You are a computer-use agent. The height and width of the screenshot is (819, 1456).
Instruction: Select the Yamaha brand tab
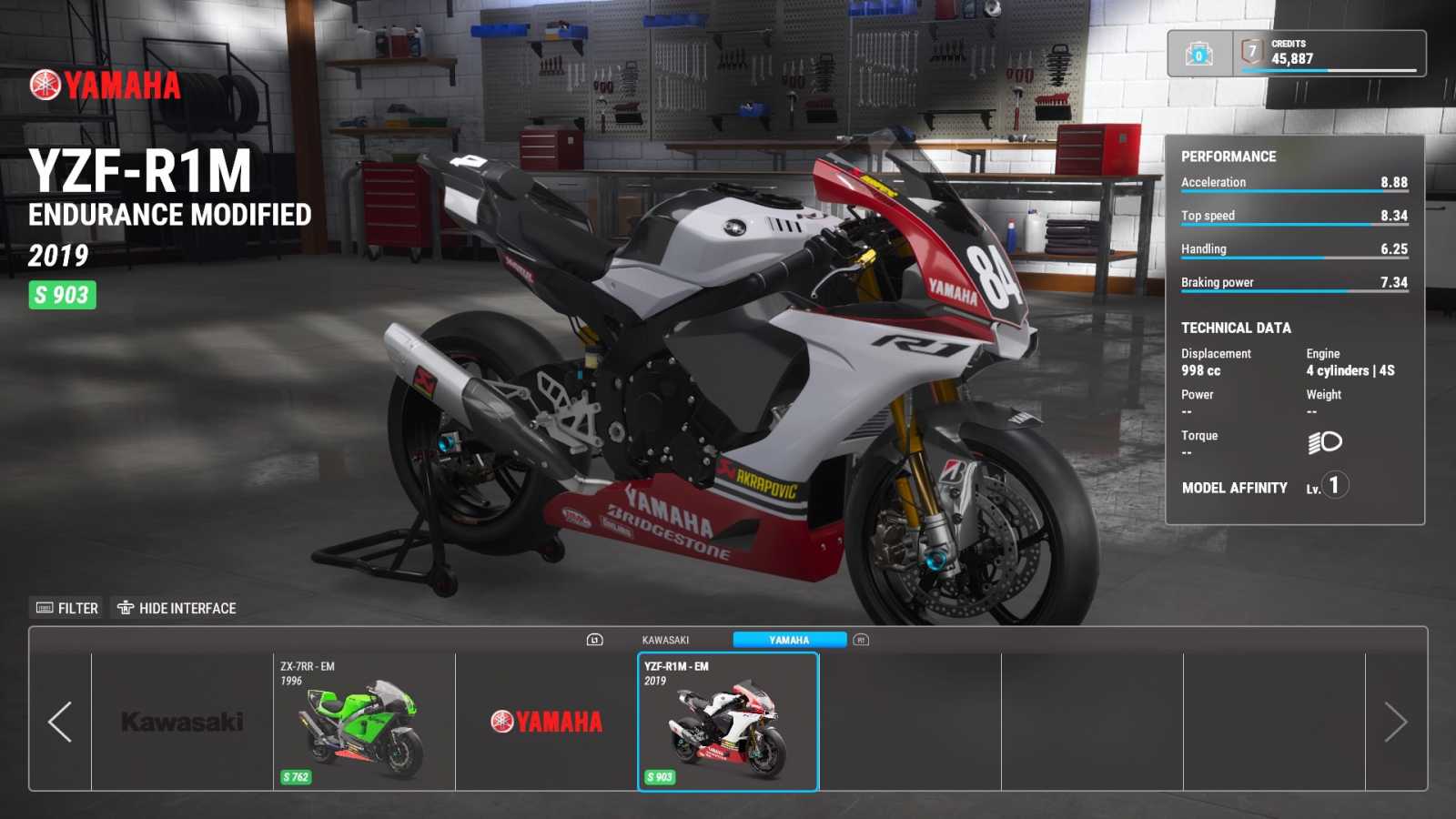789,640
